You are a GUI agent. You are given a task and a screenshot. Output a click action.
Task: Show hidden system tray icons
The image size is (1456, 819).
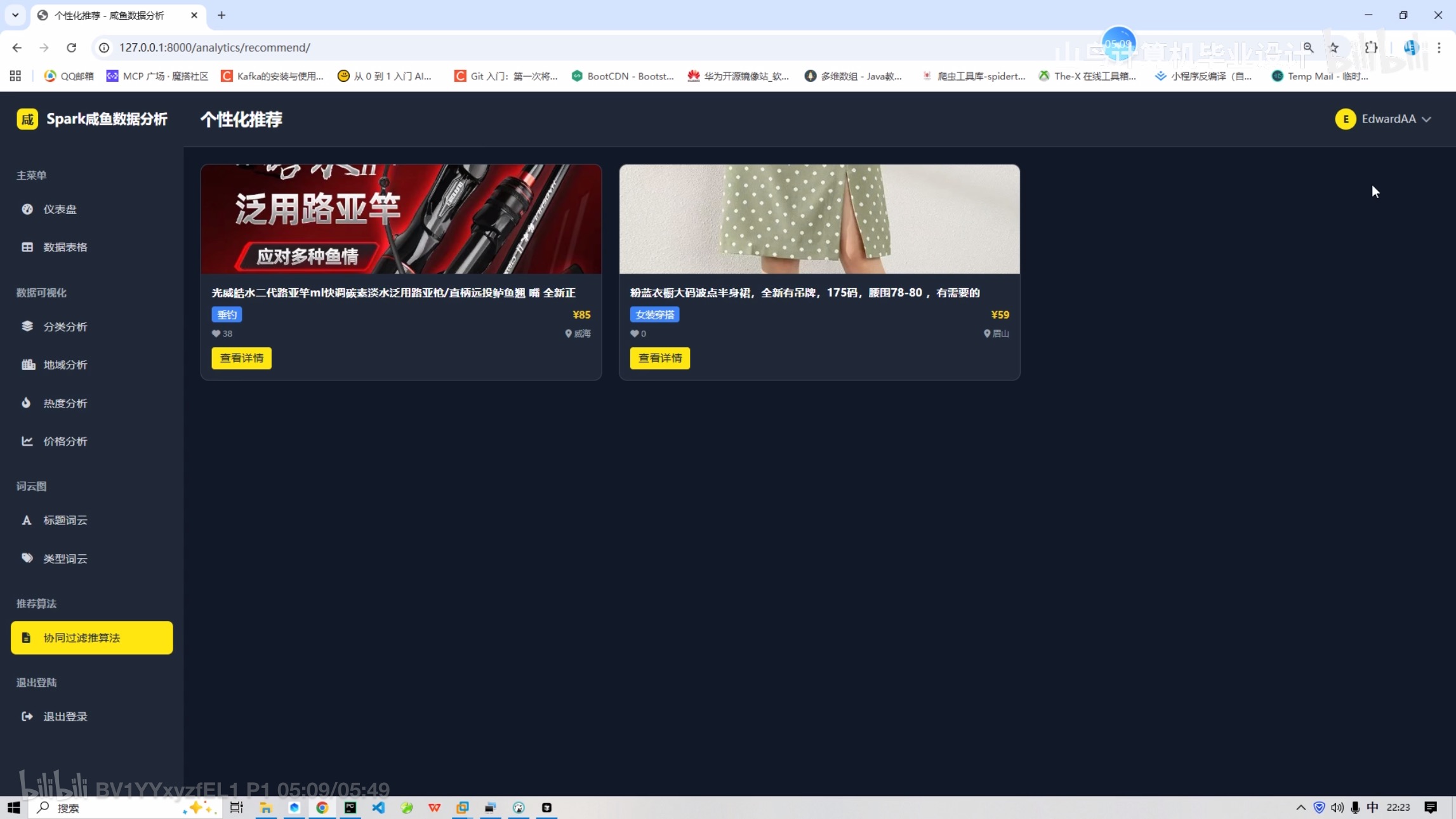pyautogui.click(x=1300, y=807)
